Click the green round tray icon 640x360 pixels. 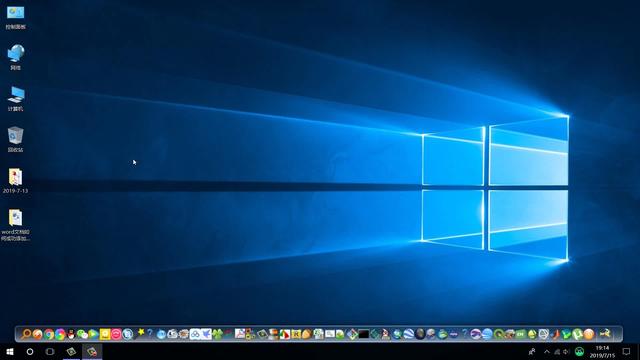pos(579,351)
